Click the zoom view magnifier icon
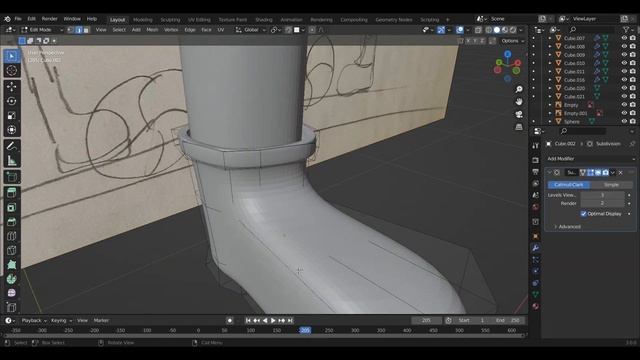 (x=519, y=89)
